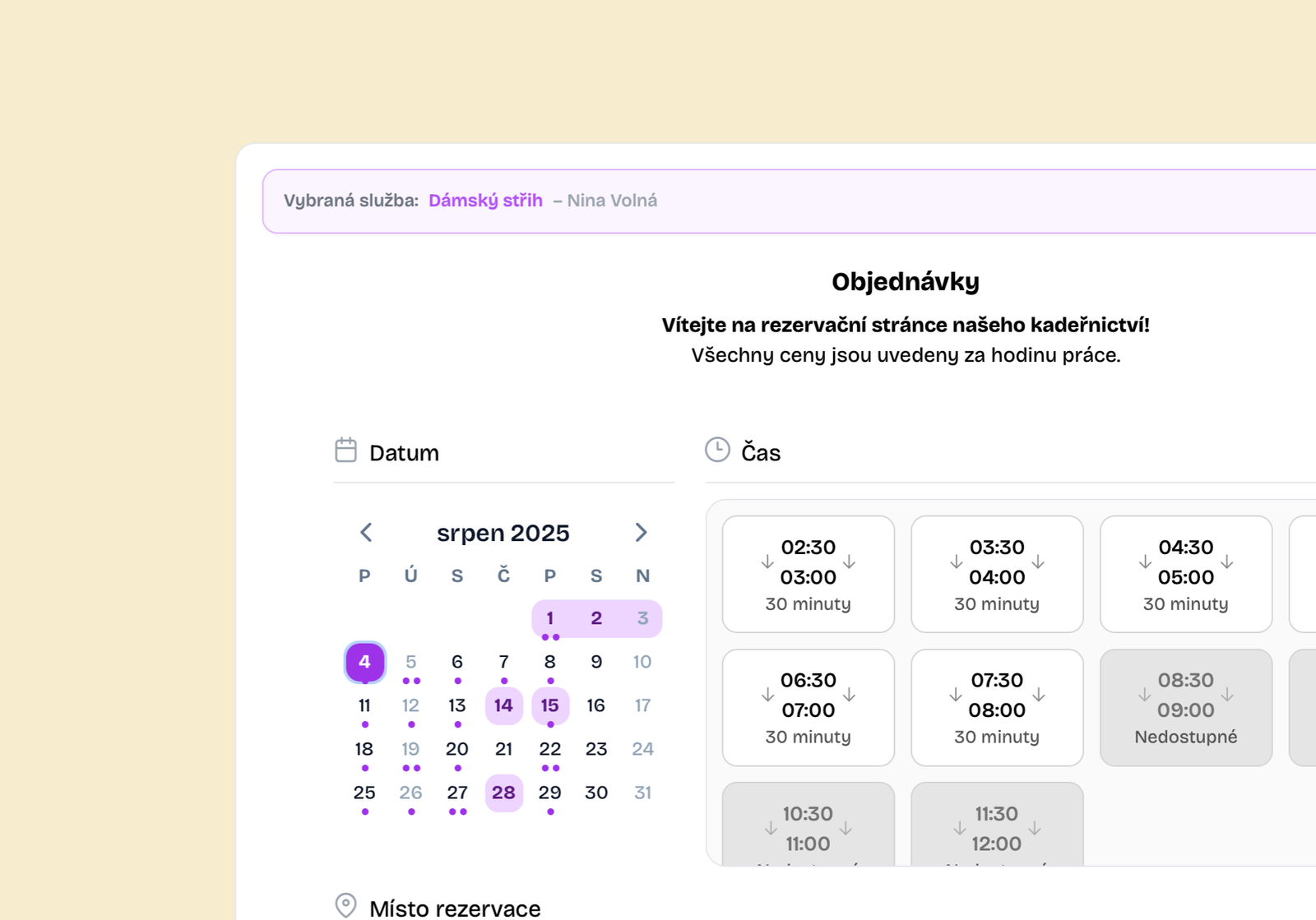Choose August 28 on the calendar
This screenshot has height=920, width=1316.
(503, 793)
